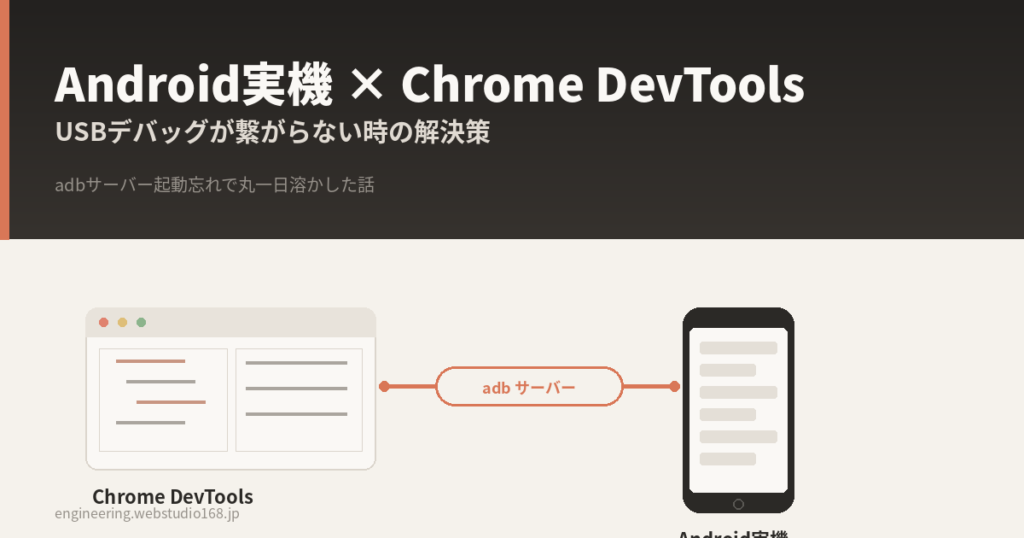This screenshot has width=1024, height=538.
Task: Click the Chrome DevTools browser window illustration
Action: click(x=231, y=388)
